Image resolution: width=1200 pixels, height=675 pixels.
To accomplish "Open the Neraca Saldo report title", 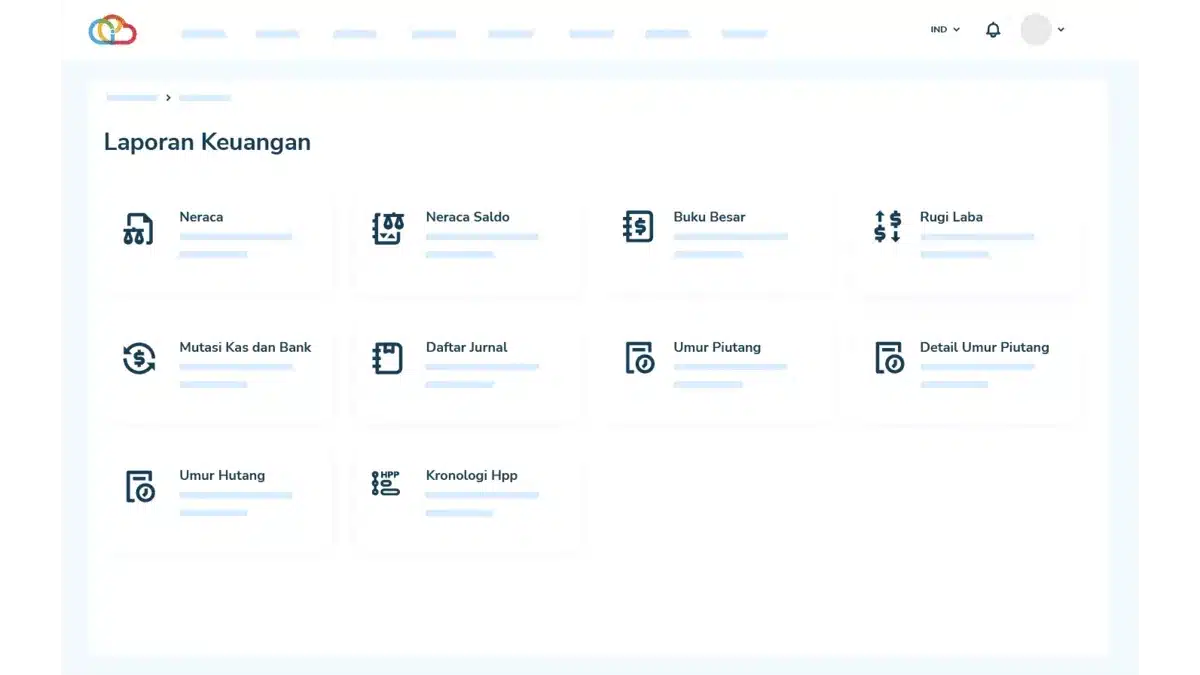I will click(x=467, y=217).
